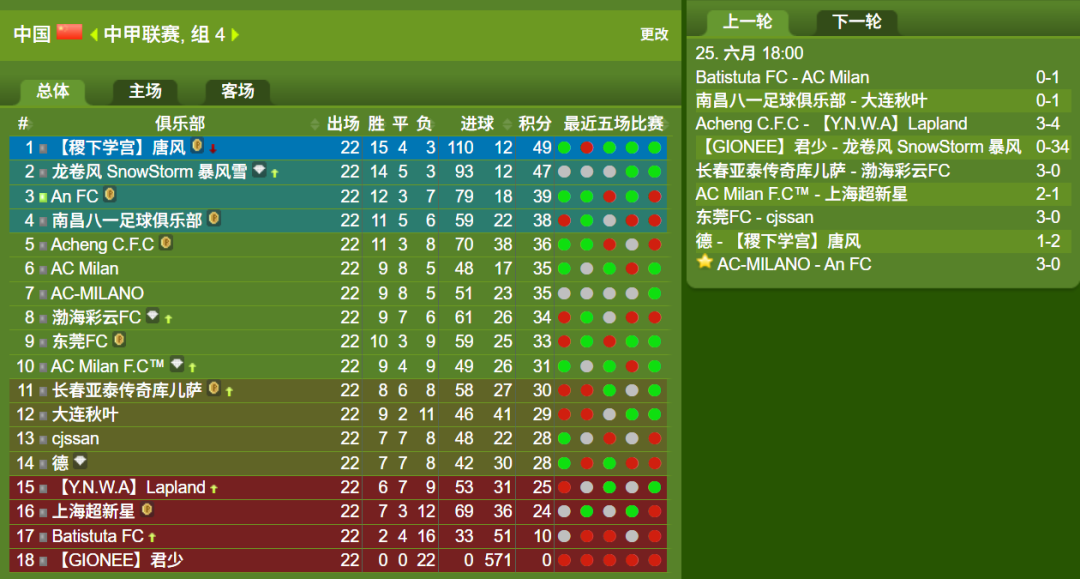Click coin badge next to 上海超新星
This screenshot has width=1080, height=579.
pyautogui.click(x=146, y=509)
